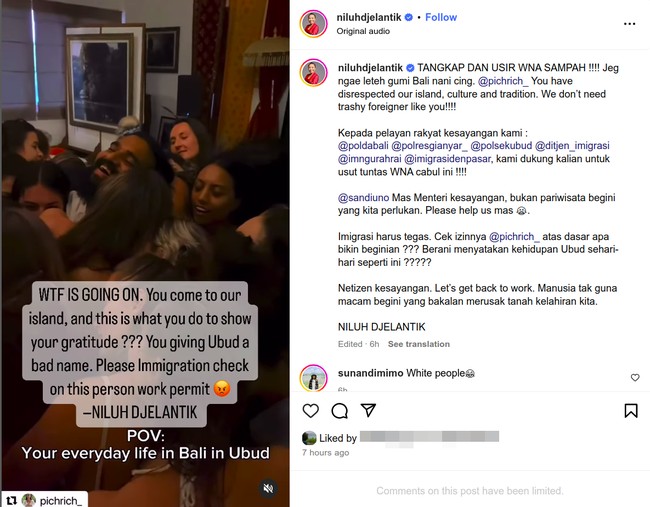Open the @poldabali mention link
The image size is (650, 507).
(363, 146)
